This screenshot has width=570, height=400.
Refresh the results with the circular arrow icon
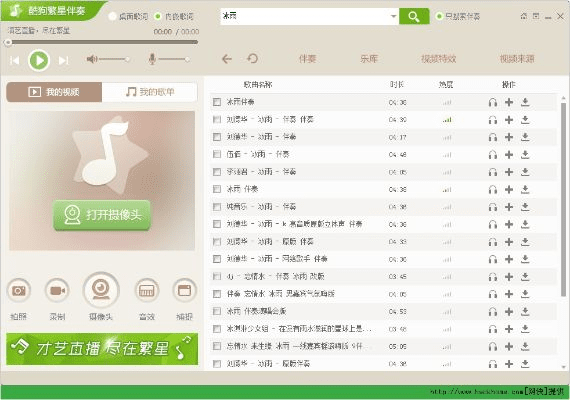click(252, 59)
